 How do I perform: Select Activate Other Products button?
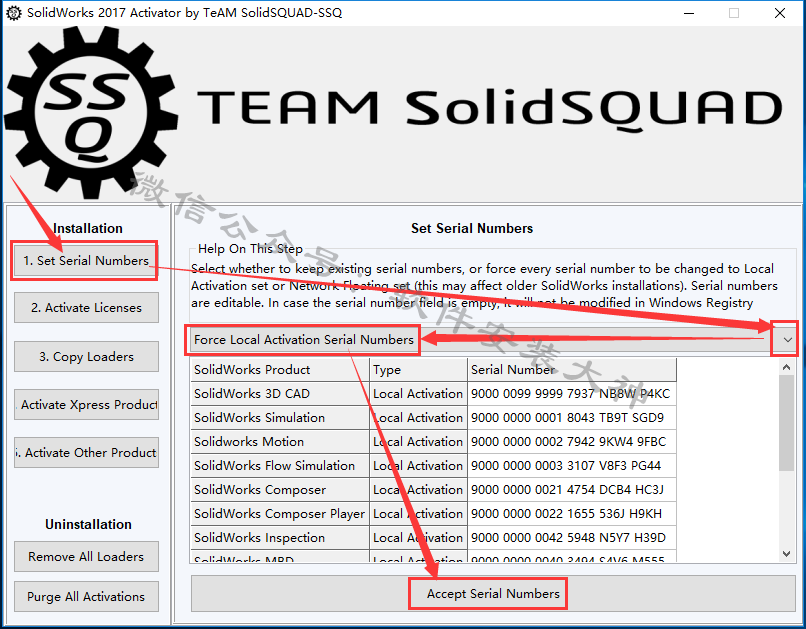pyautogui.click(x=86, y=452)
